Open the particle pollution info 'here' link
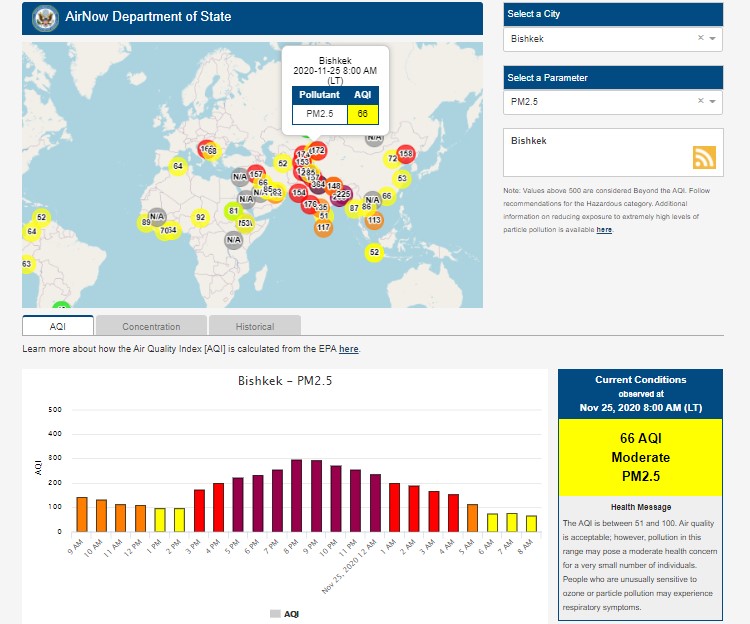750x624 pixels. point(604,230)
